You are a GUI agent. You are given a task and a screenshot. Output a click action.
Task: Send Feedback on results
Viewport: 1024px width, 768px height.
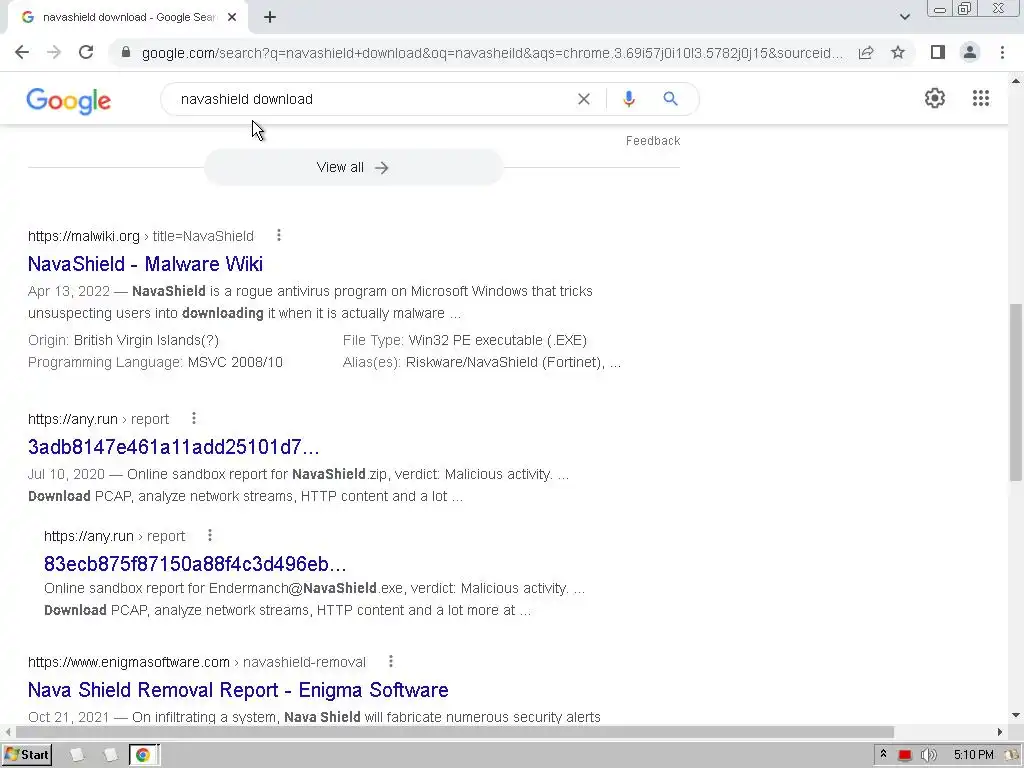pos(653,140)
